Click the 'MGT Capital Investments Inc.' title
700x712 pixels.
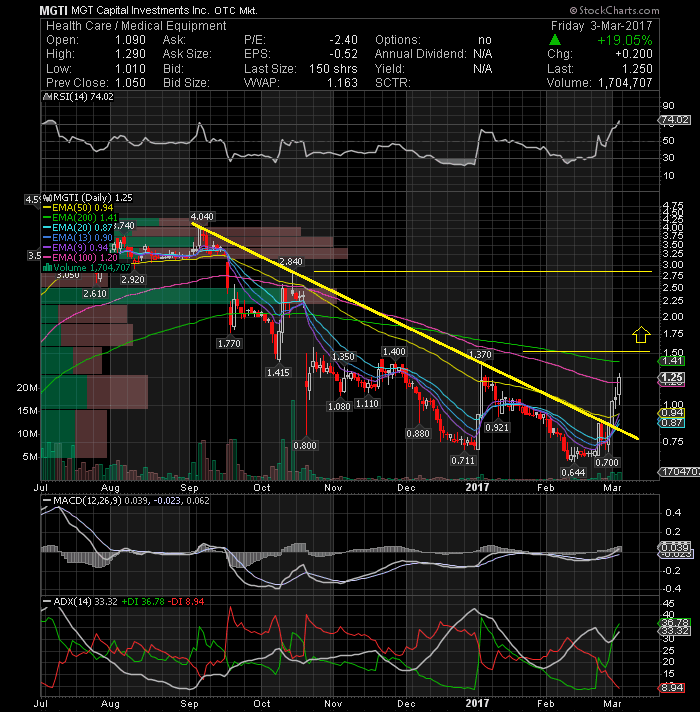tap(140, 10)
